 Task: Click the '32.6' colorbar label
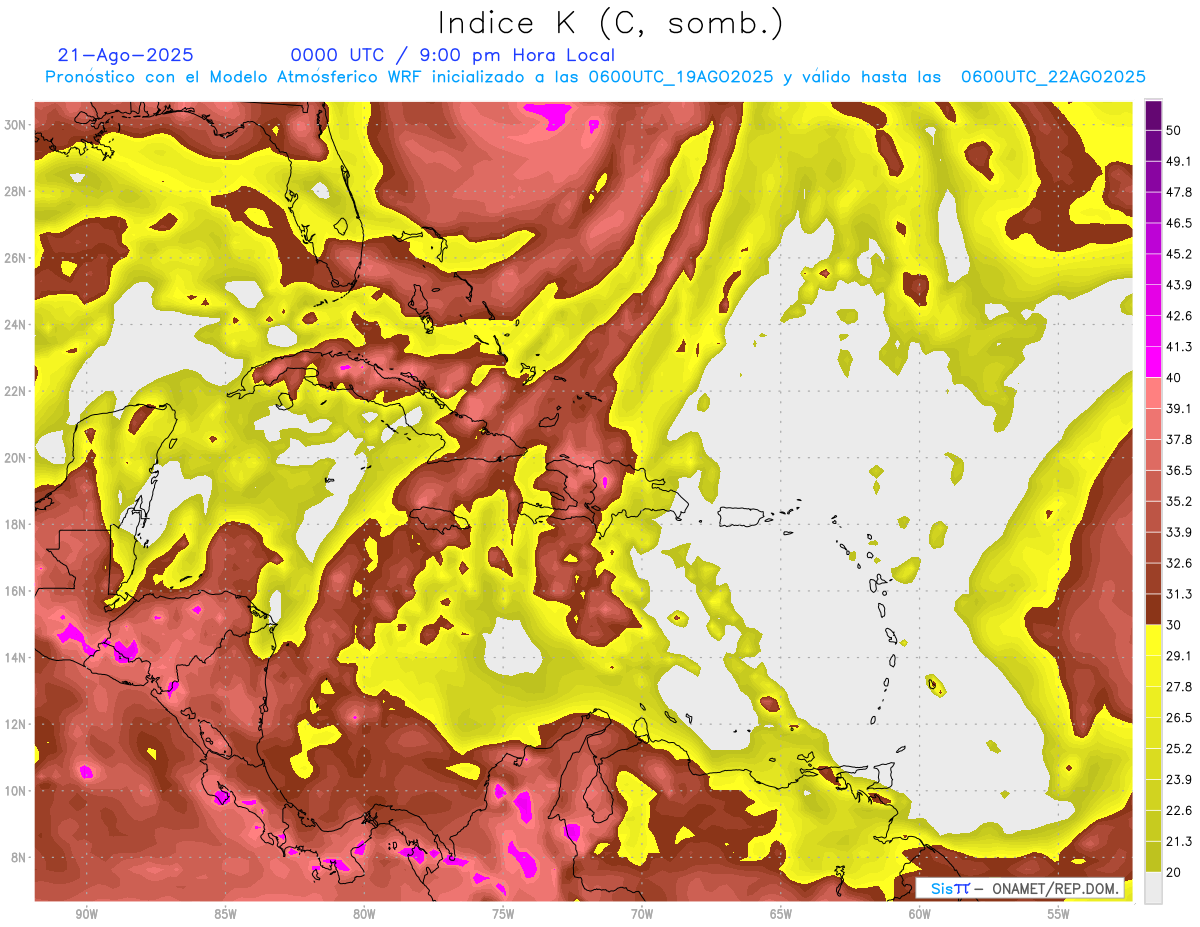point(1180,563)
